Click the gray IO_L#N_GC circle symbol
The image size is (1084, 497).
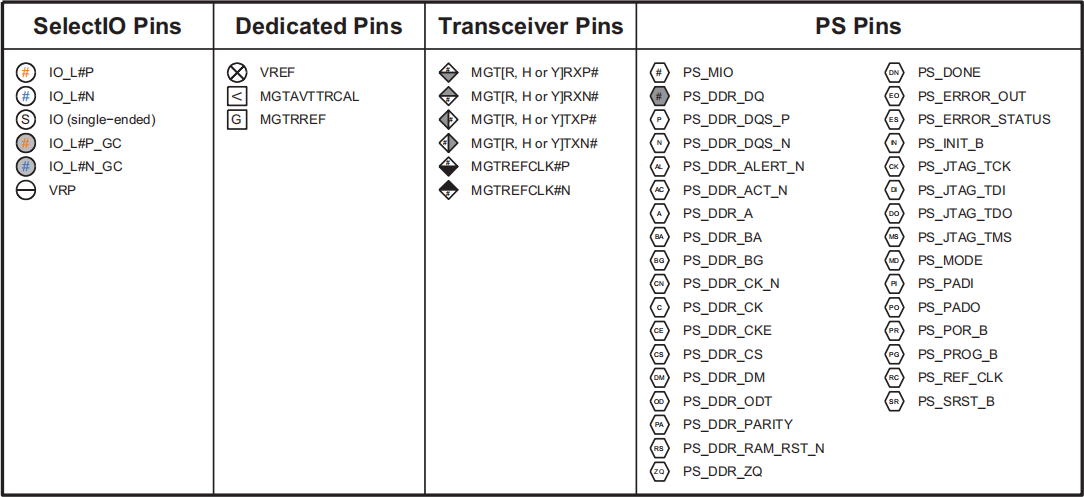(x=26, y=166)
